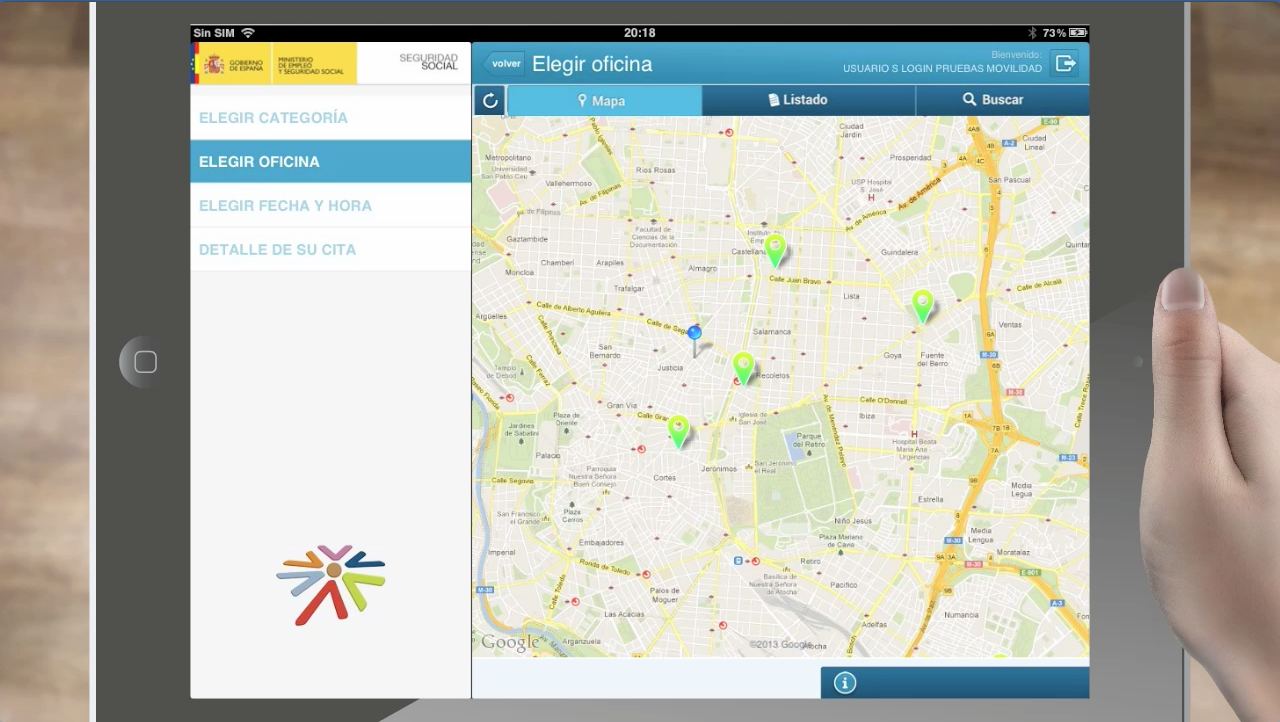Tap the green office marker near Gran Via
Screen dimensions: 1280x722
point(679,432)
